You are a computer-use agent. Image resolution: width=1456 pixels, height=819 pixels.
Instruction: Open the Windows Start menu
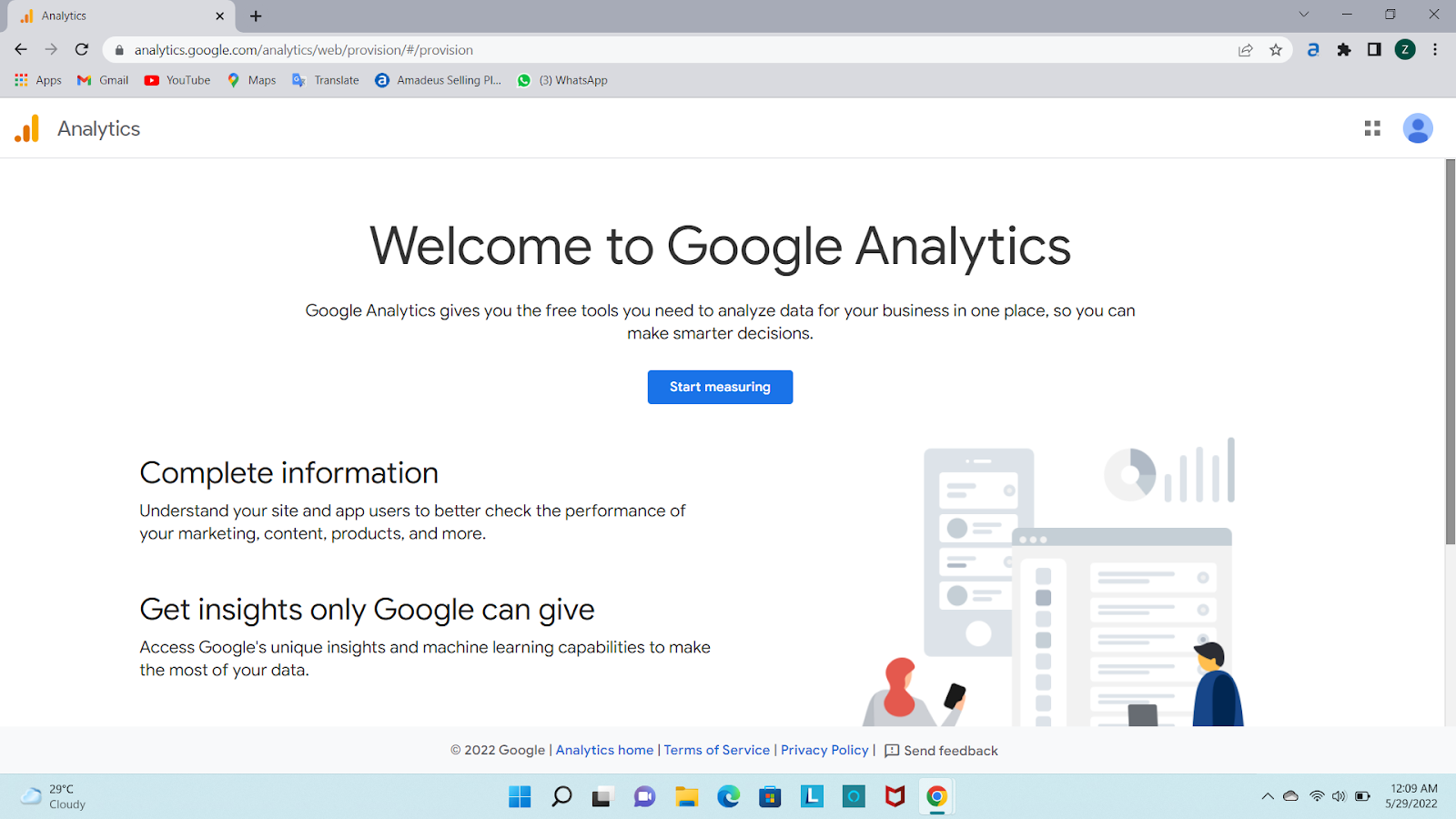point(520,797)
